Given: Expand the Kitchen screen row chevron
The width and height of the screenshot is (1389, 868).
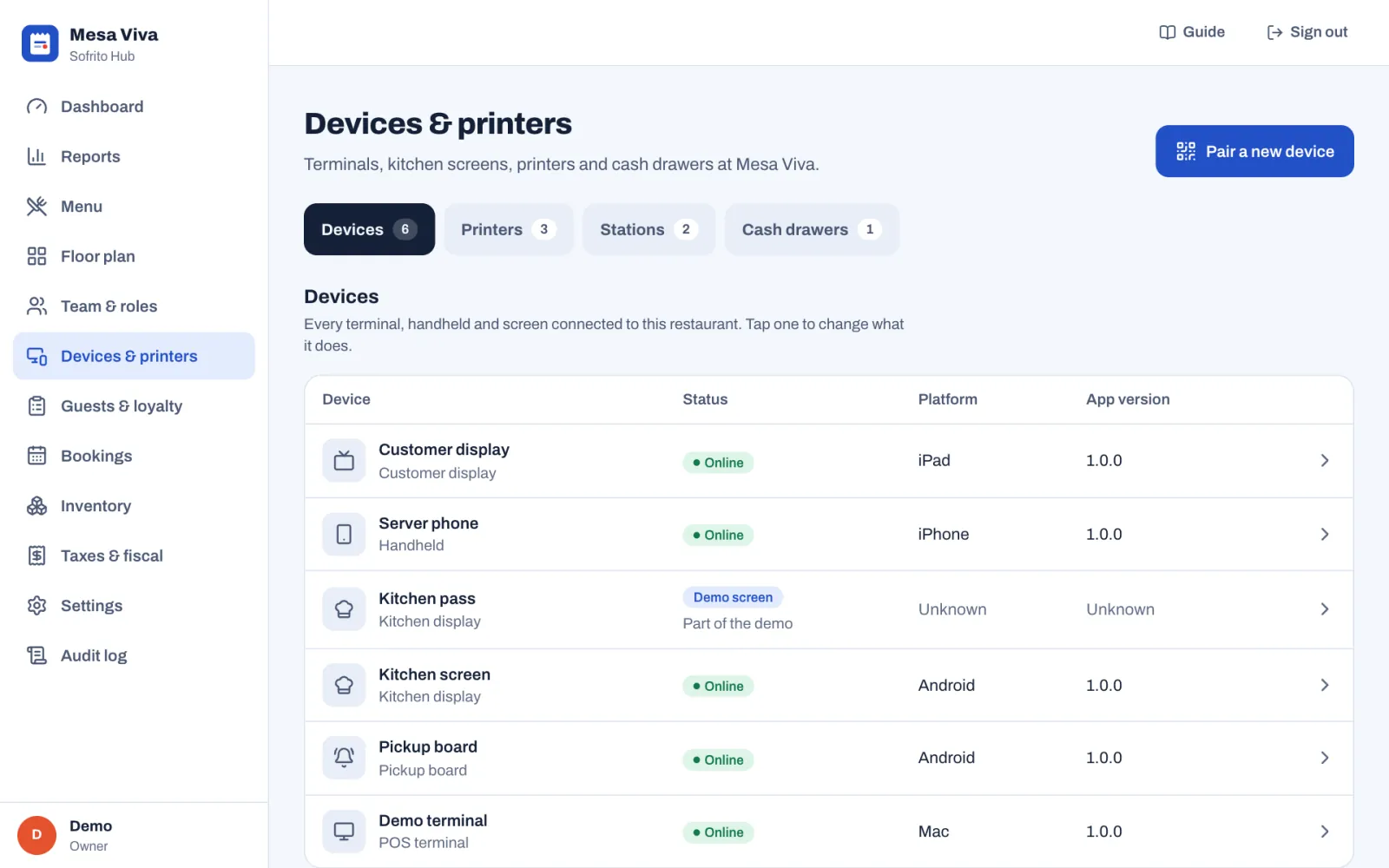Looking at the screenshot, I should click(1325, 685).
